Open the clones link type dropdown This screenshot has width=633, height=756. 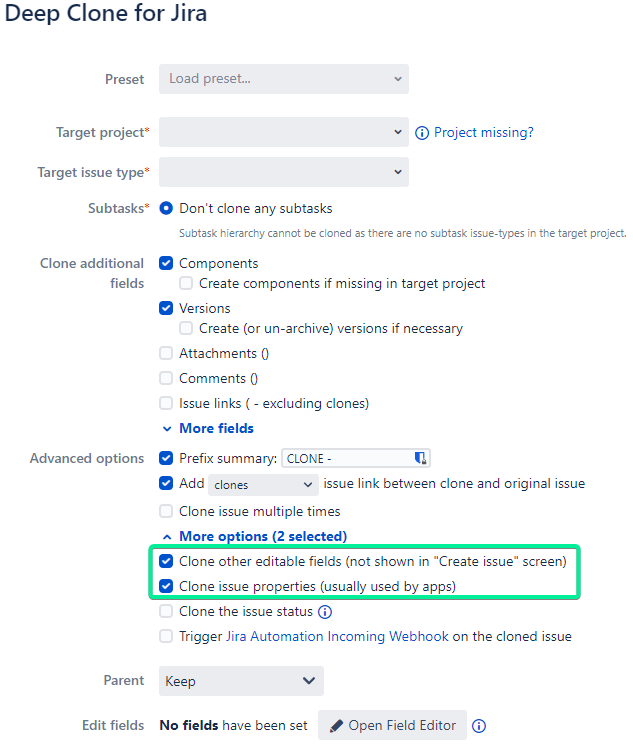pos(262,484)
